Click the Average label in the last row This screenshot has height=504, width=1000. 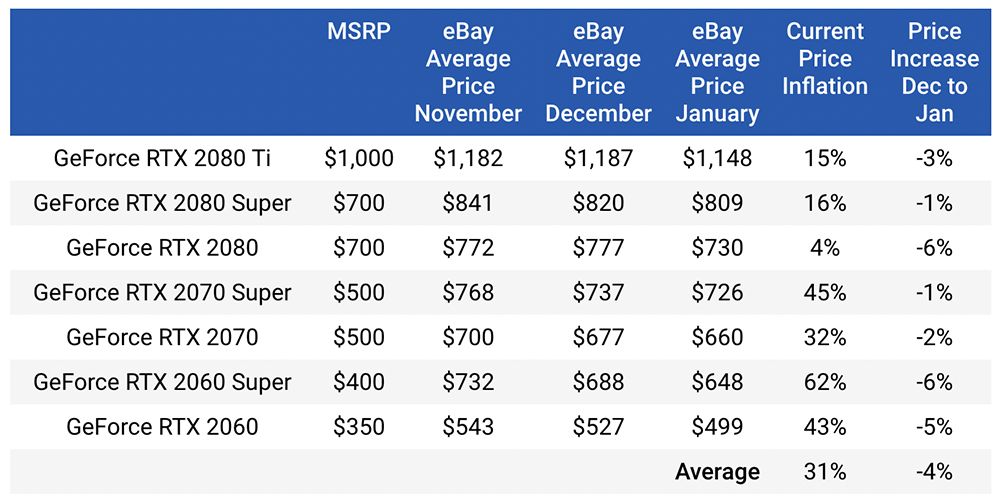coord(717,471)
